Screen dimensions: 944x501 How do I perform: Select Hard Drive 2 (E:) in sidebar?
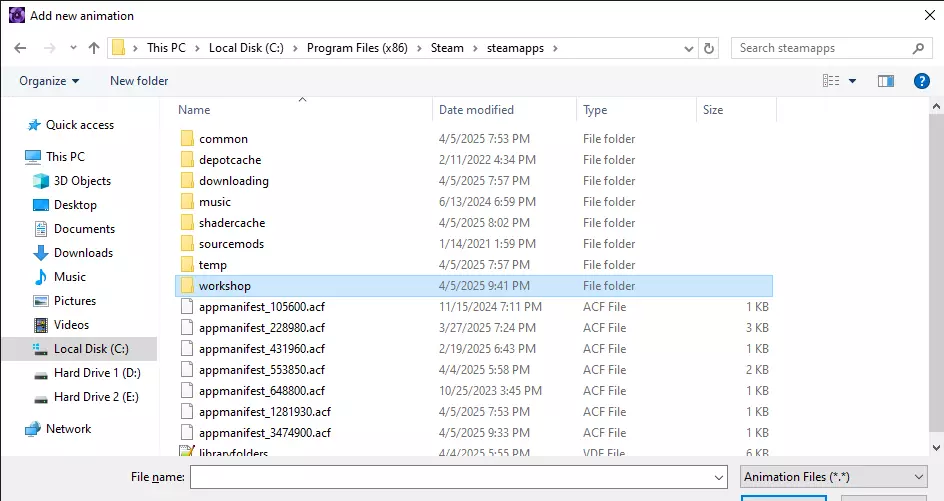pyautogui.click(x=96, y=397)
